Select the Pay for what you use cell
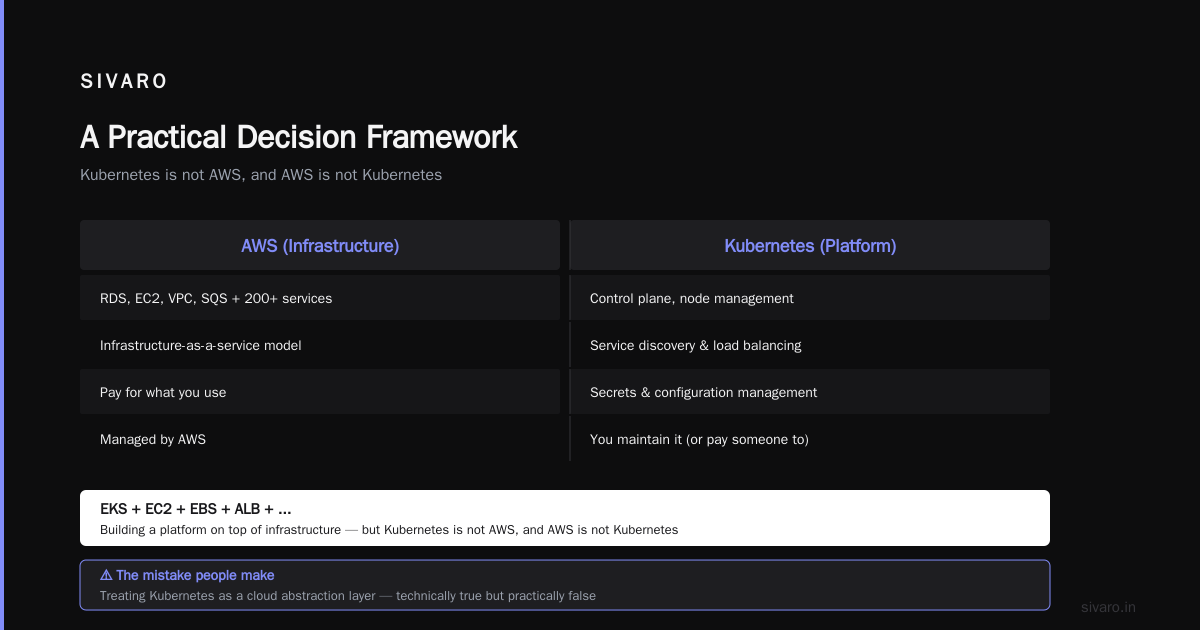 pos(320,392)
